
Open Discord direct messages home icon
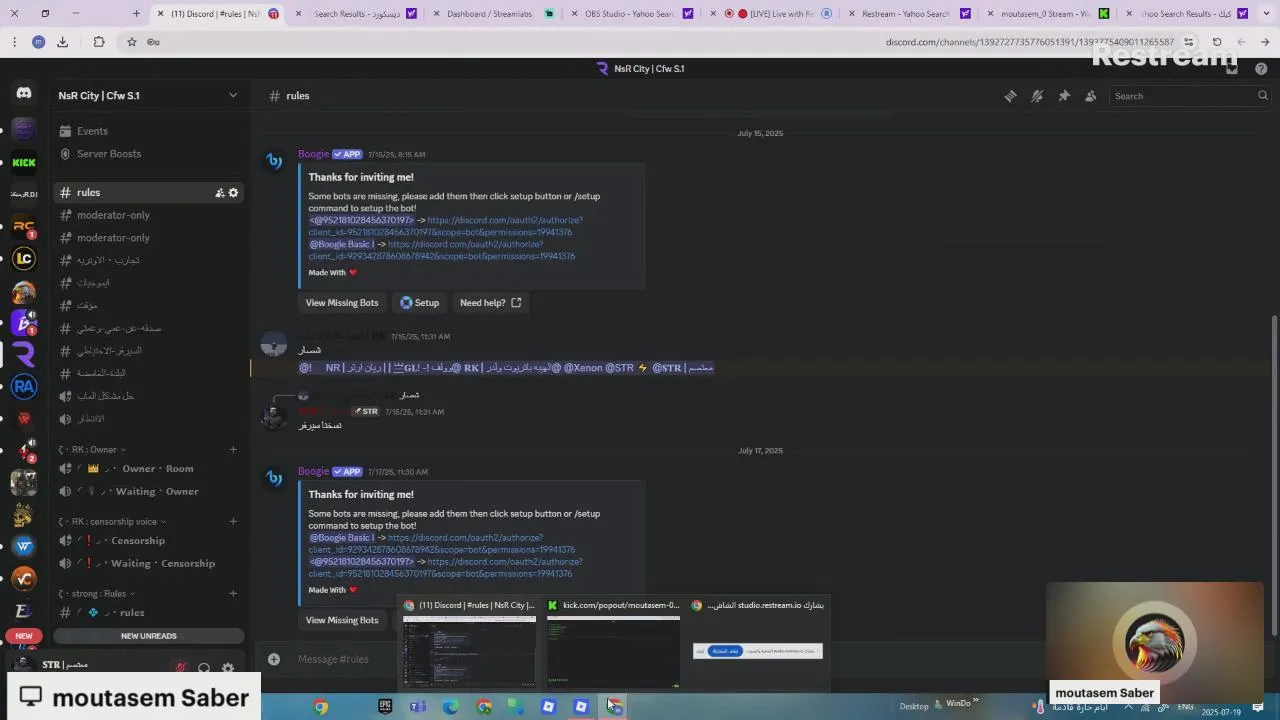pos(24,93)
